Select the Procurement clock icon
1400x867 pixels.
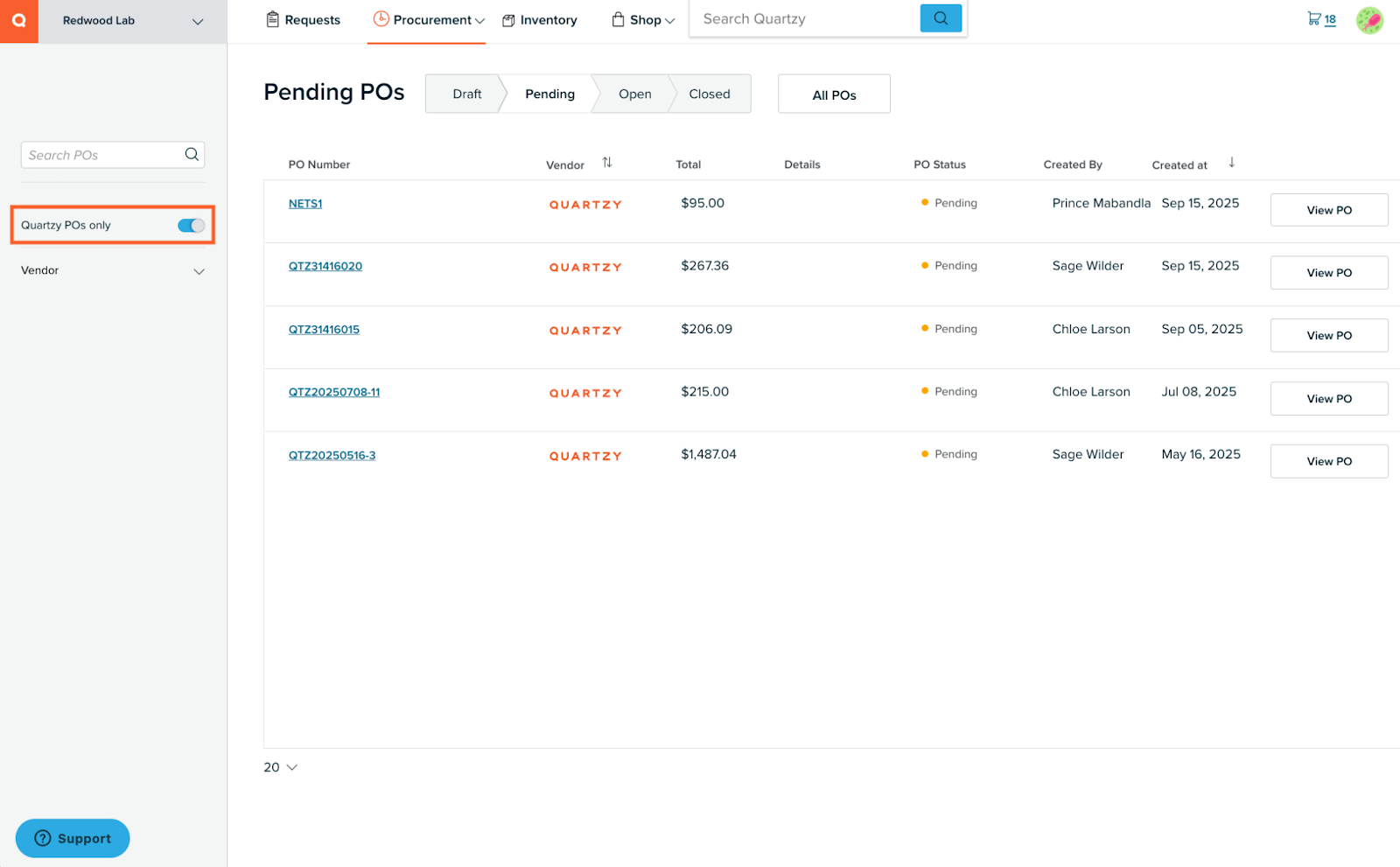tap(381, 18)
